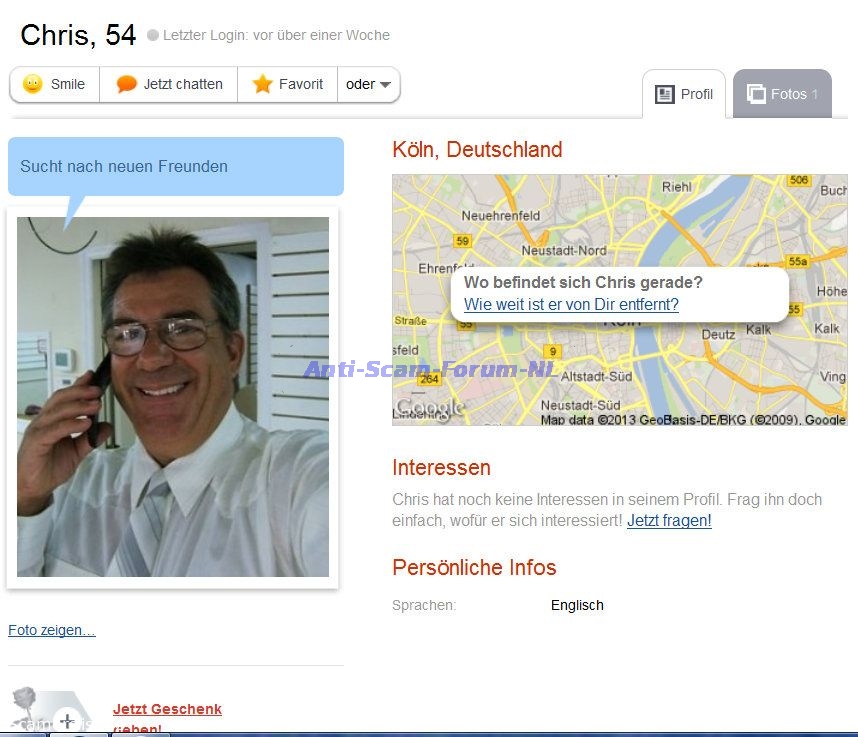
Task: Follow the Wie weit ist er von Dir entfernt link
Action: click(571, 305)
